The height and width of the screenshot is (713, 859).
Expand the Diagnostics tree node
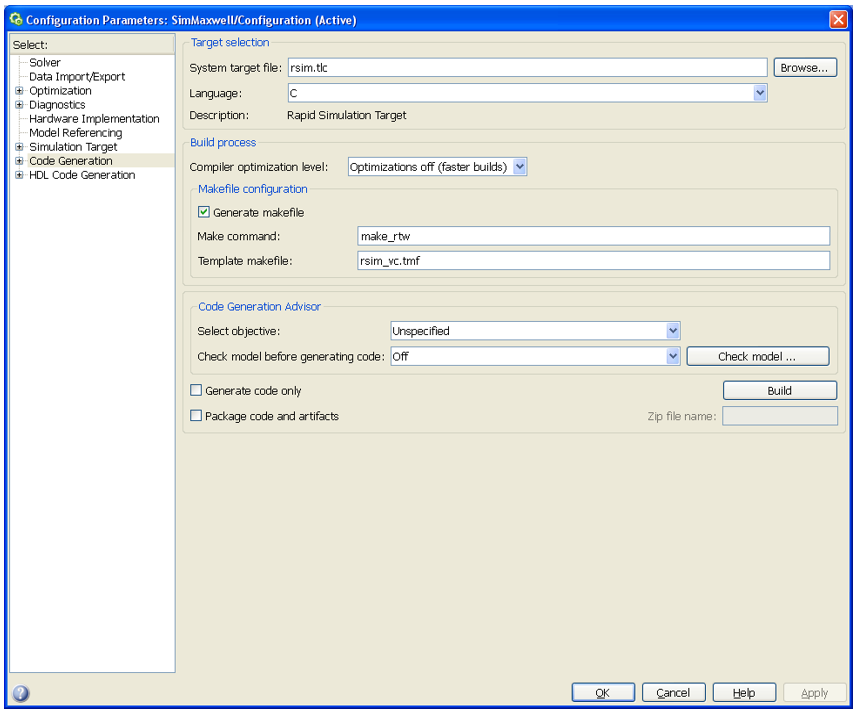19,105
